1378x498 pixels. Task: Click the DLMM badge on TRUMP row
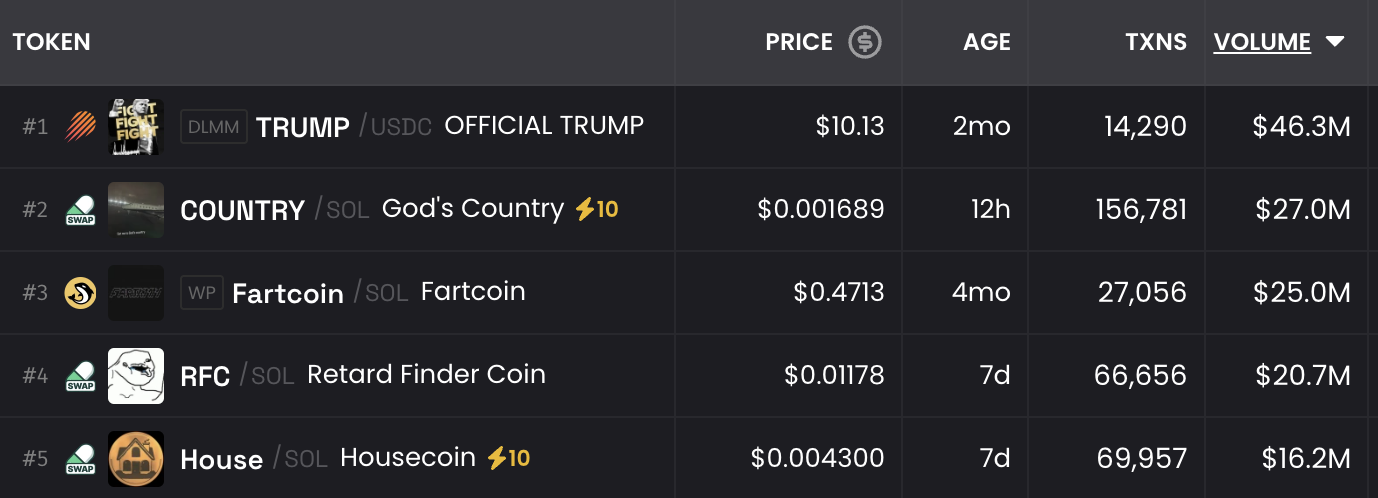click(x=213, y=127)
